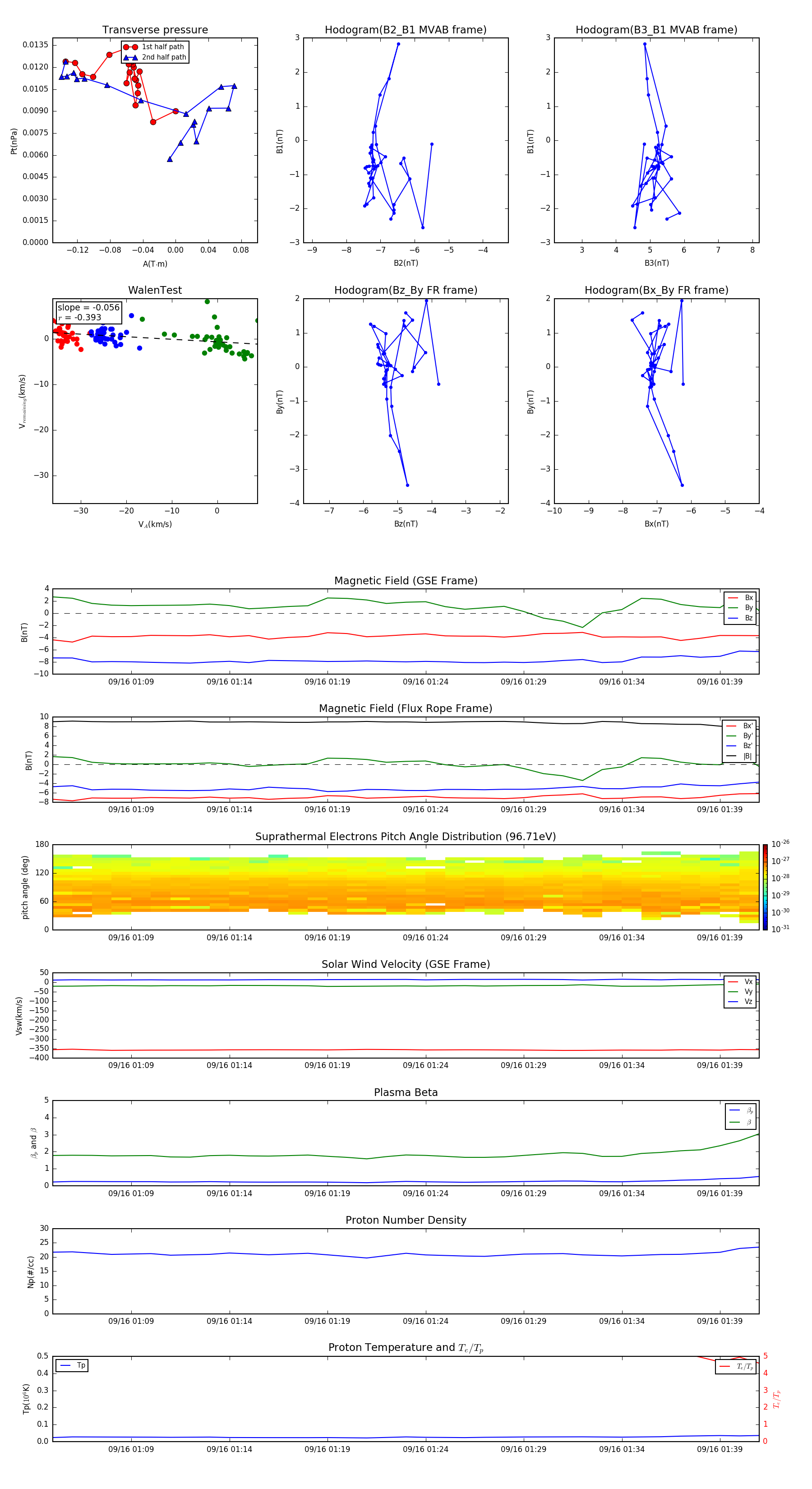This screenshot has height=1489, width=812.
Task: Click 'r = -0.393' annotation in WalenTest
Action: 80,317
